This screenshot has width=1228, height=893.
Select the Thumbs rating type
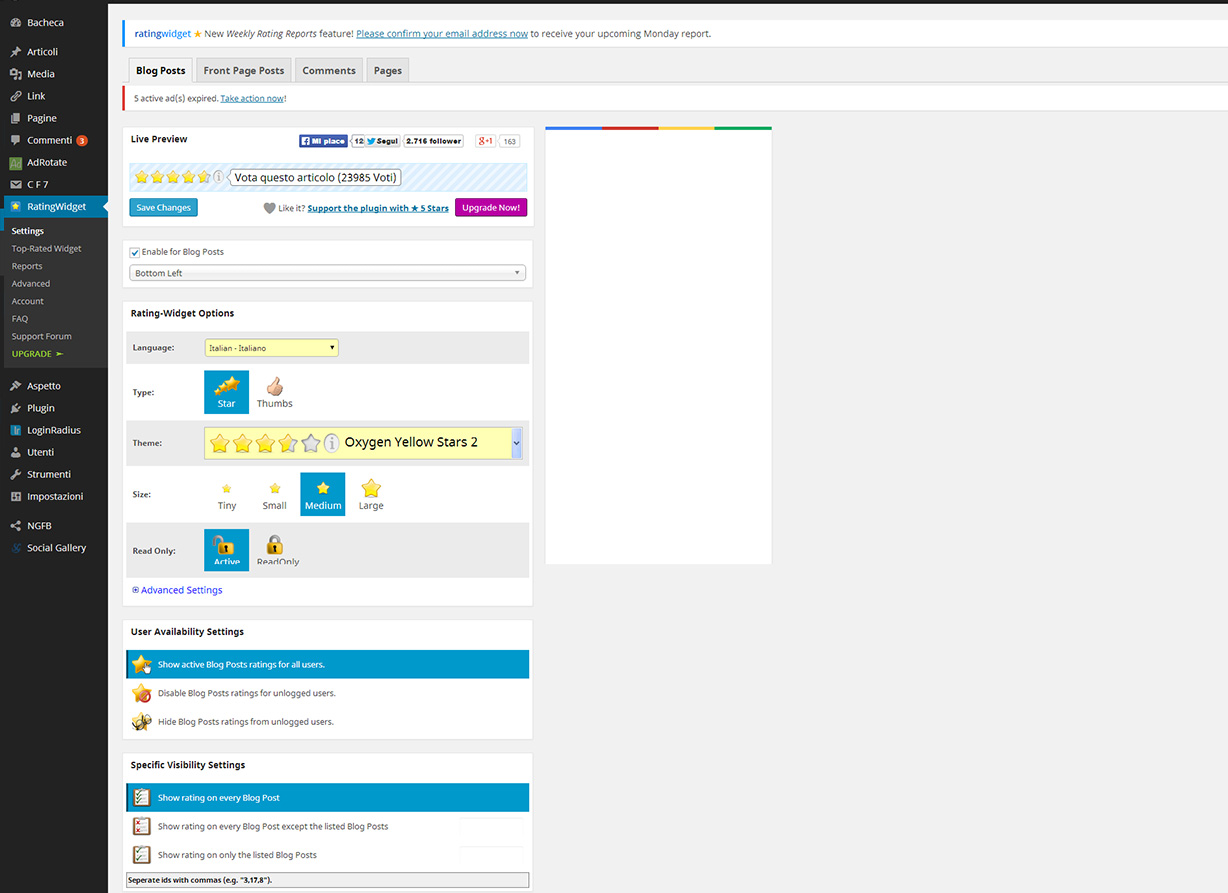coord(274,392)
